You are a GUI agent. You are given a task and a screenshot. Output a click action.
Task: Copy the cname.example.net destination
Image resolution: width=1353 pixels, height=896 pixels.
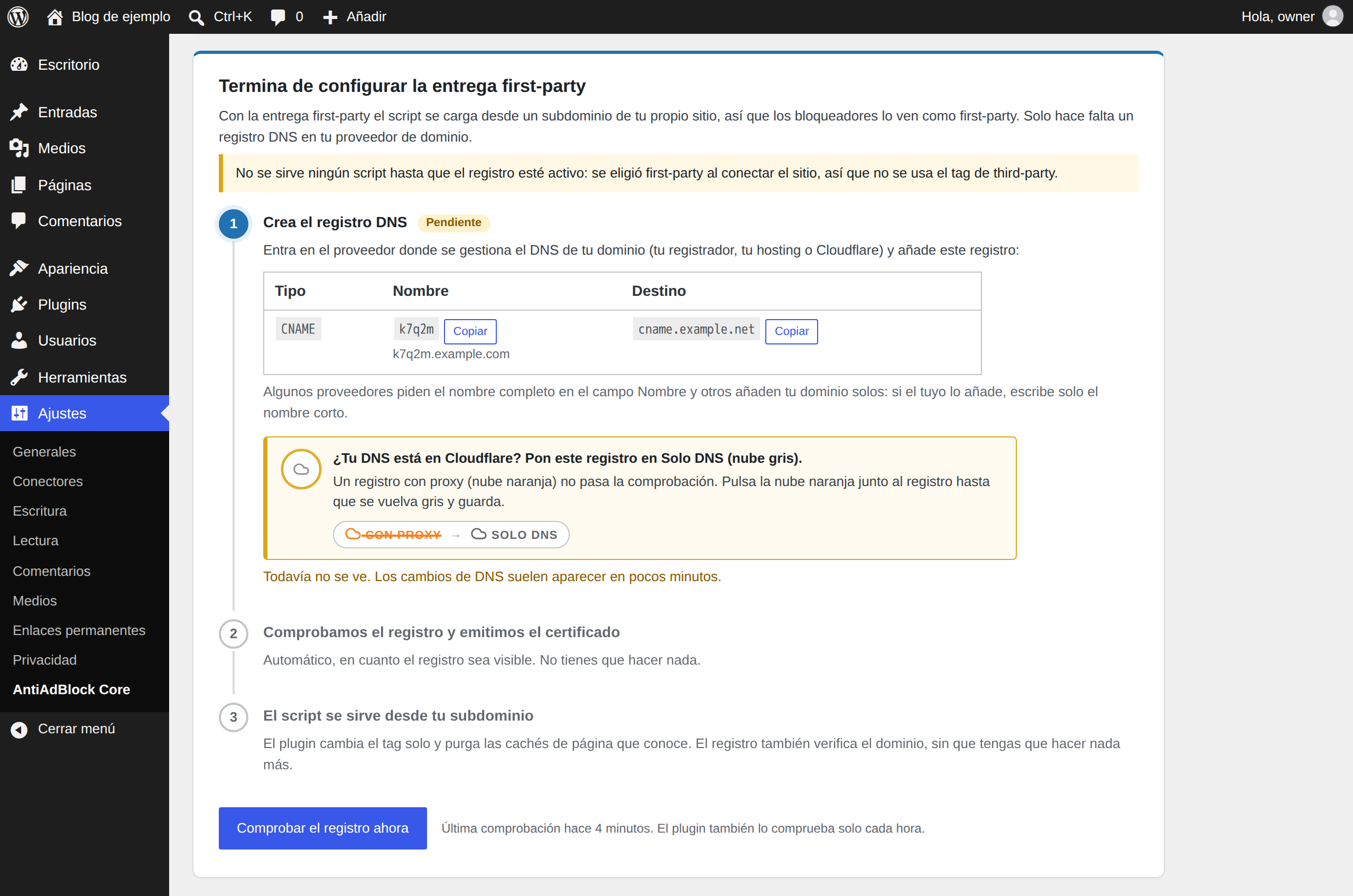tap(791, 331)
